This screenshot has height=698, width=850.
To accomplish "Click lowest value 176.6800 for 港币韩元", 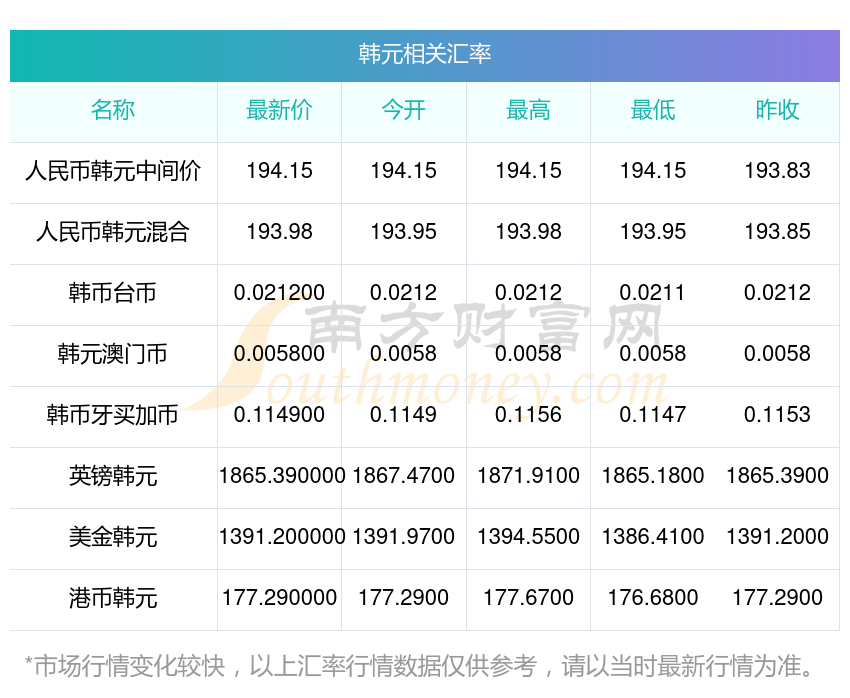I will tap(653, 598).
